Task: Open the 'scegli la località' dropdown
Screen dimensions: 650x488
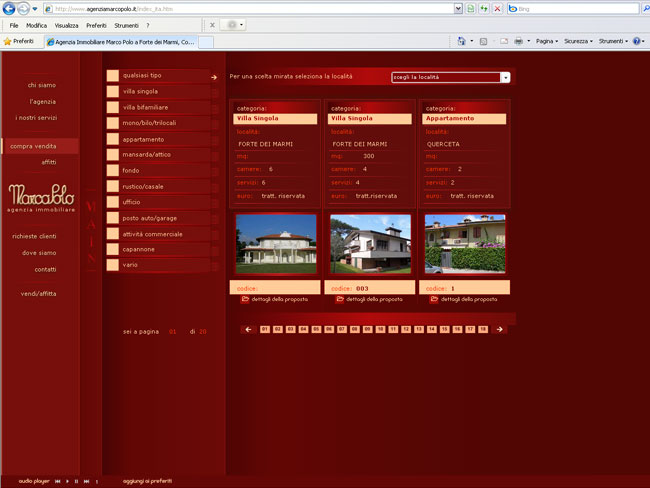Action: coord(451,78)
